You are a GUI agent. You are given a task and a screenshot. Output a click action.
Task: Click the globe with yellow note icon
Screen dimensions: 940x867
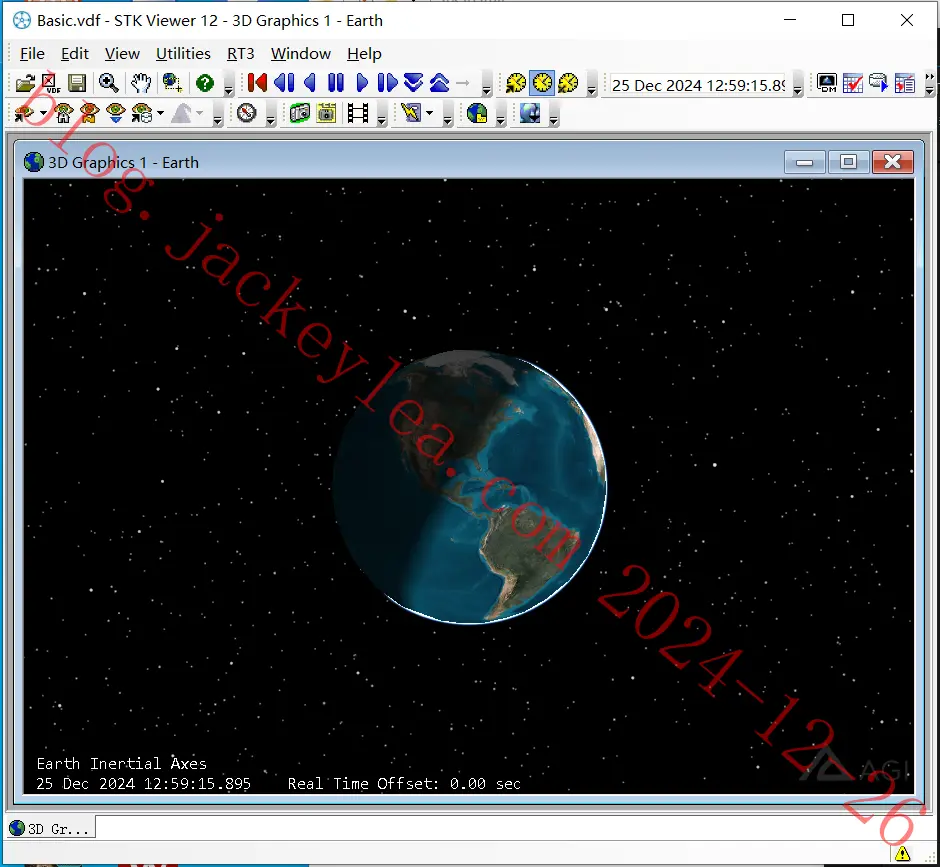[477, 113]
